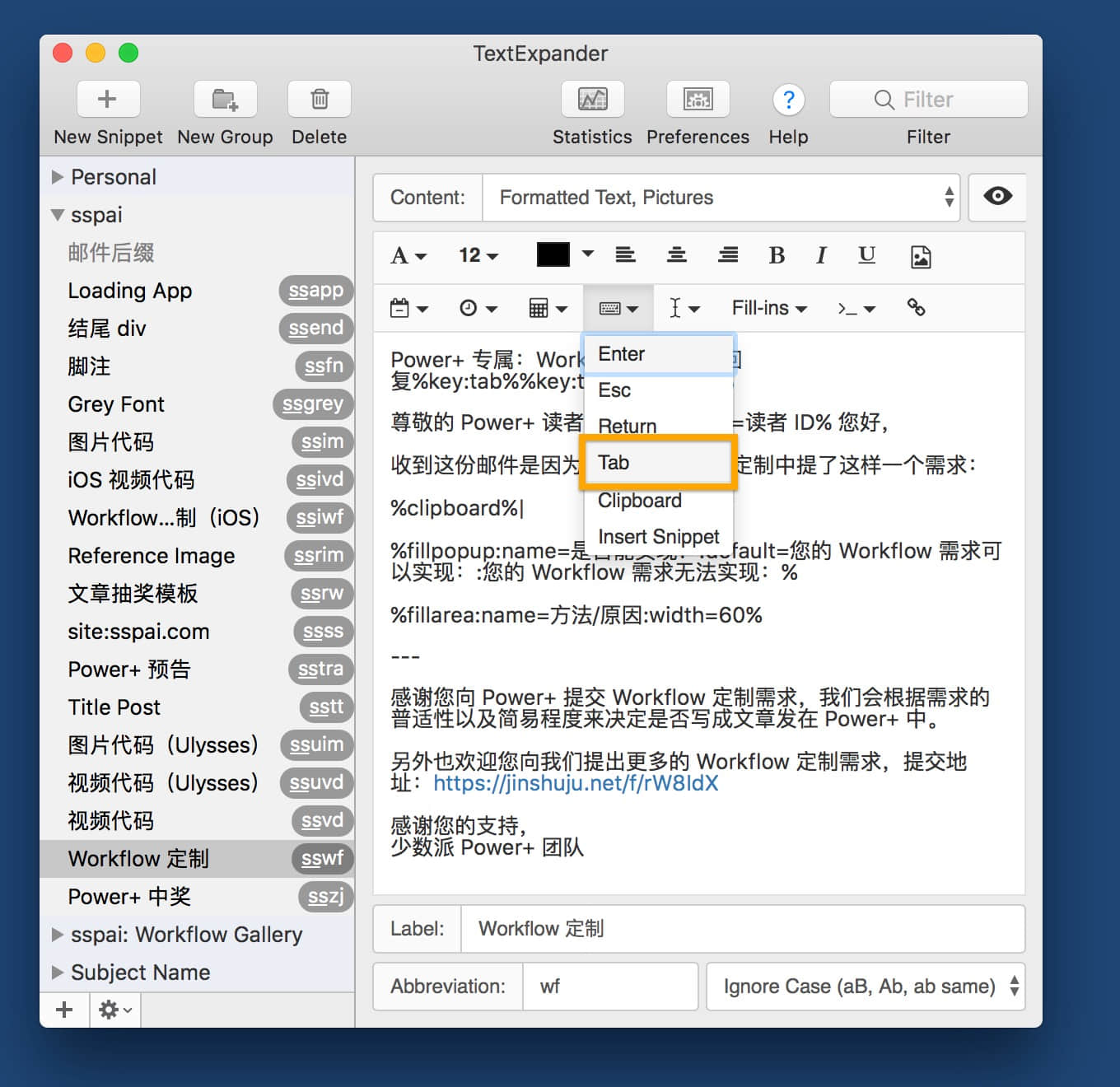Open the Fill-ins dropdown menu
The image size is (1120, 1087).
coord(768,308)
